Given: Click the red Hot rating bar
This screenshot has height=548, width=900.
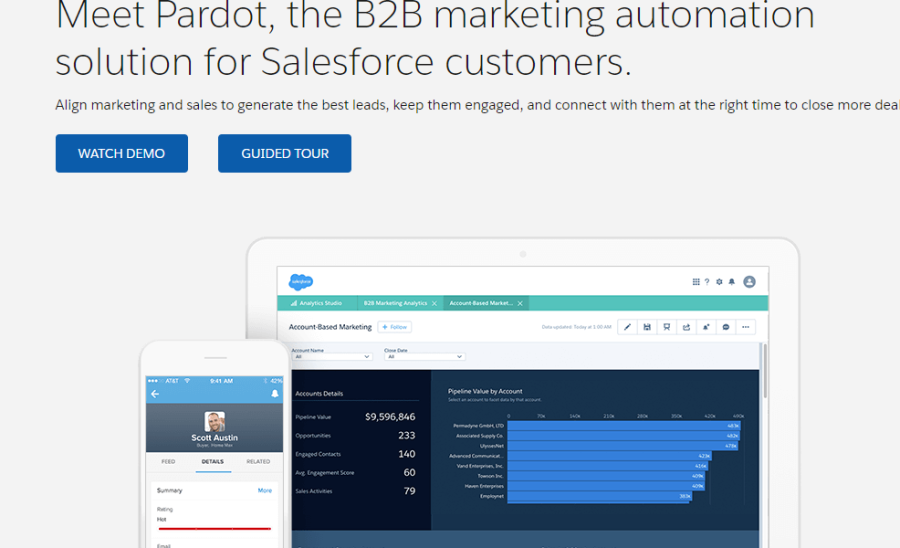Looking at the screenshot, I should (x=214, y=528).
